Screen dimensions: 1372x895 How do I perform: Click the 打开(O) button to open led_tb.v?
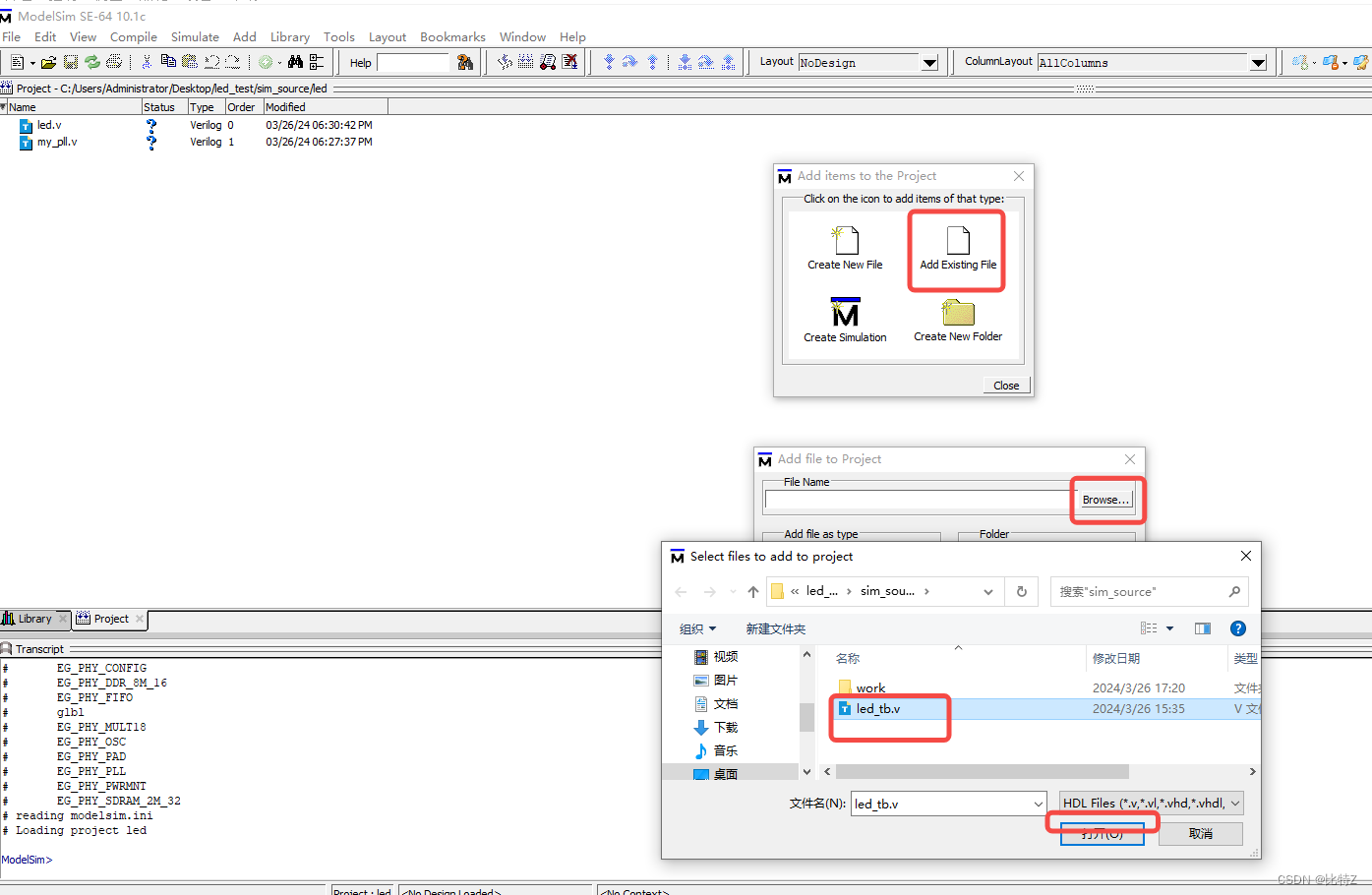coord(1101,833)
